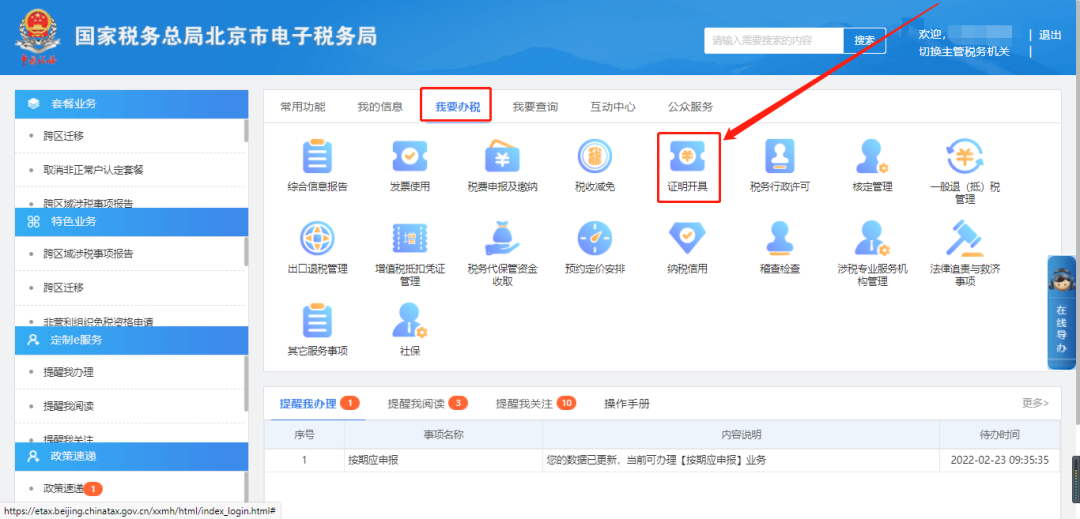
Task: Click the 内容说明 text in row 1
Action: (656, 460)
